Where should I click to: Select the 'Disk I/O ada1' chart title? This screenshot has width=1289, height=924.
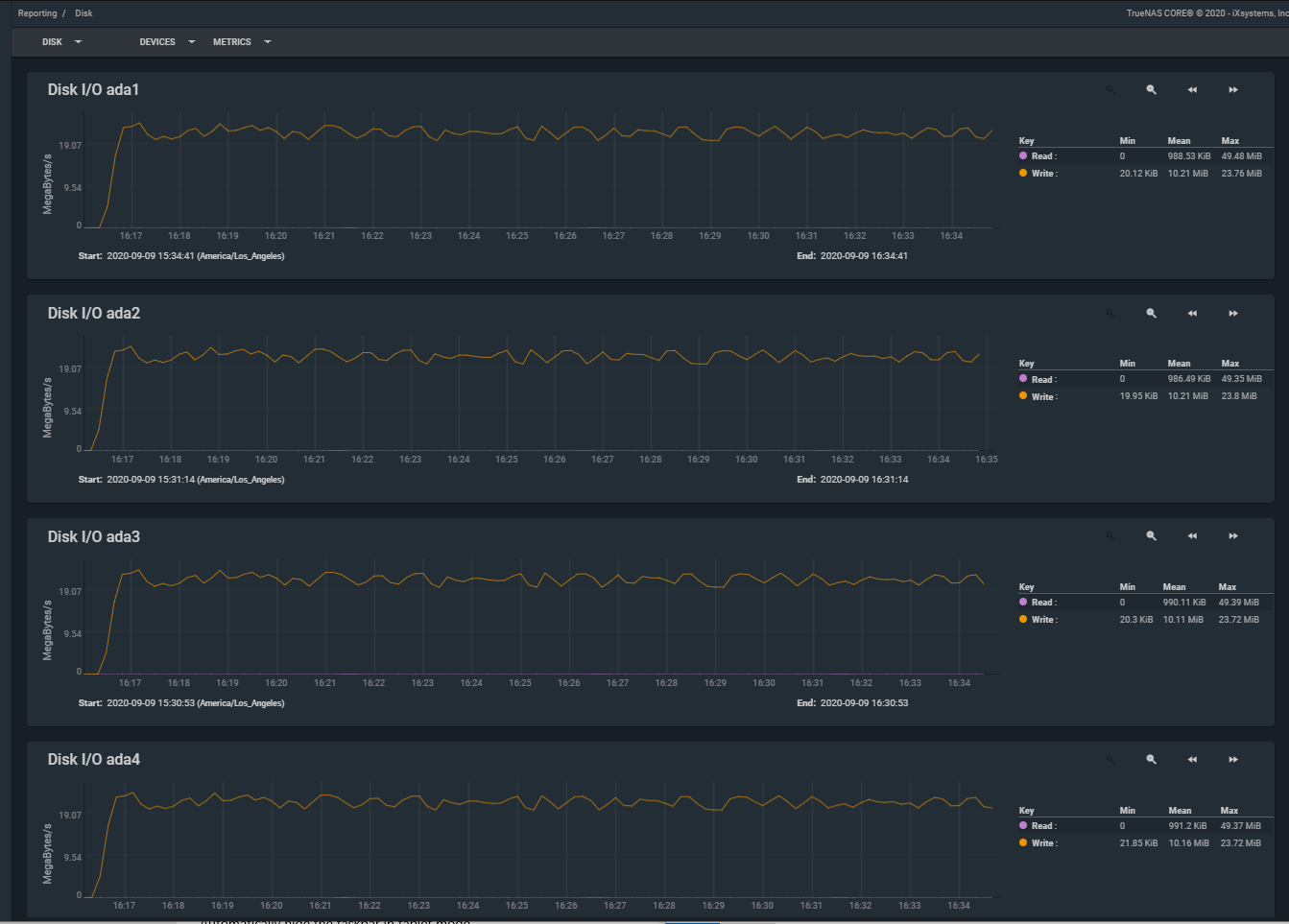coord(93,89)
